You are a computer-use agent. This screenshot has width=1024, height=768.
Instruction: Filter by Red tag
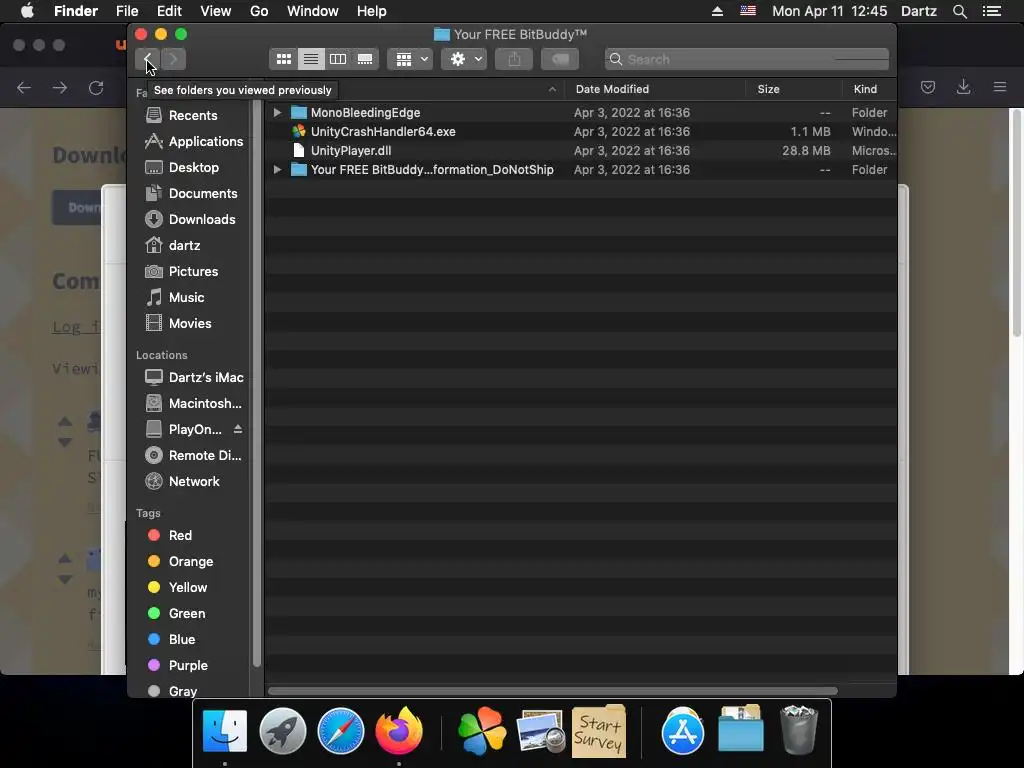[180, 536]
